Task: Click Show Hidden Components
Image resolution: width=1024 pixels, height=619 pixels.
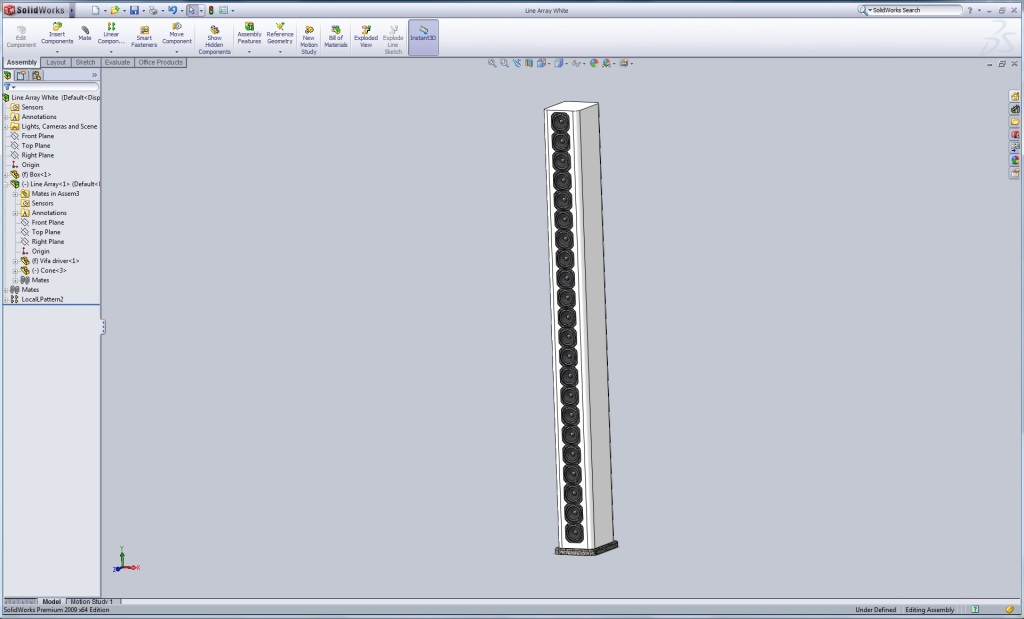Action: (x=214, y=40)
